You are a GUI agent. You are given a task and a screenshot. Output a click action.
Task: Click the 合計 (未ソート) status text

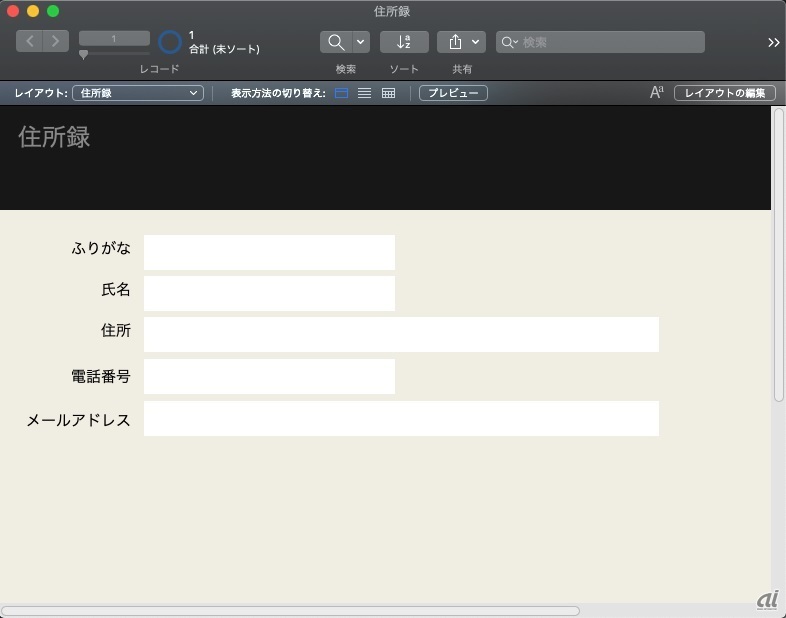pos(225,49)
